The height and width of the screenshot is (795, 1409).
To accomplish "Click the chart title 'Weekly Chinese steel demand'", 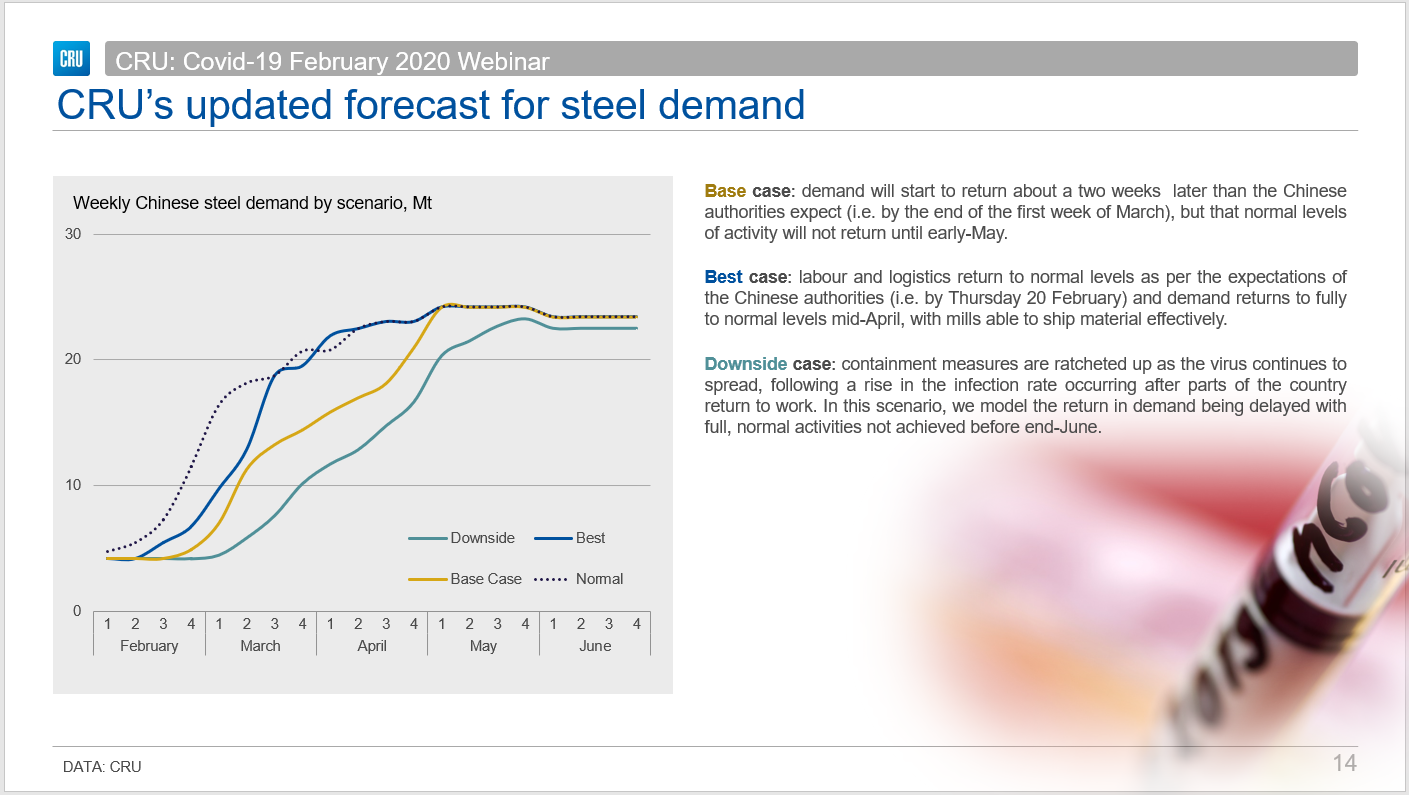I will (x=252, y=203).
